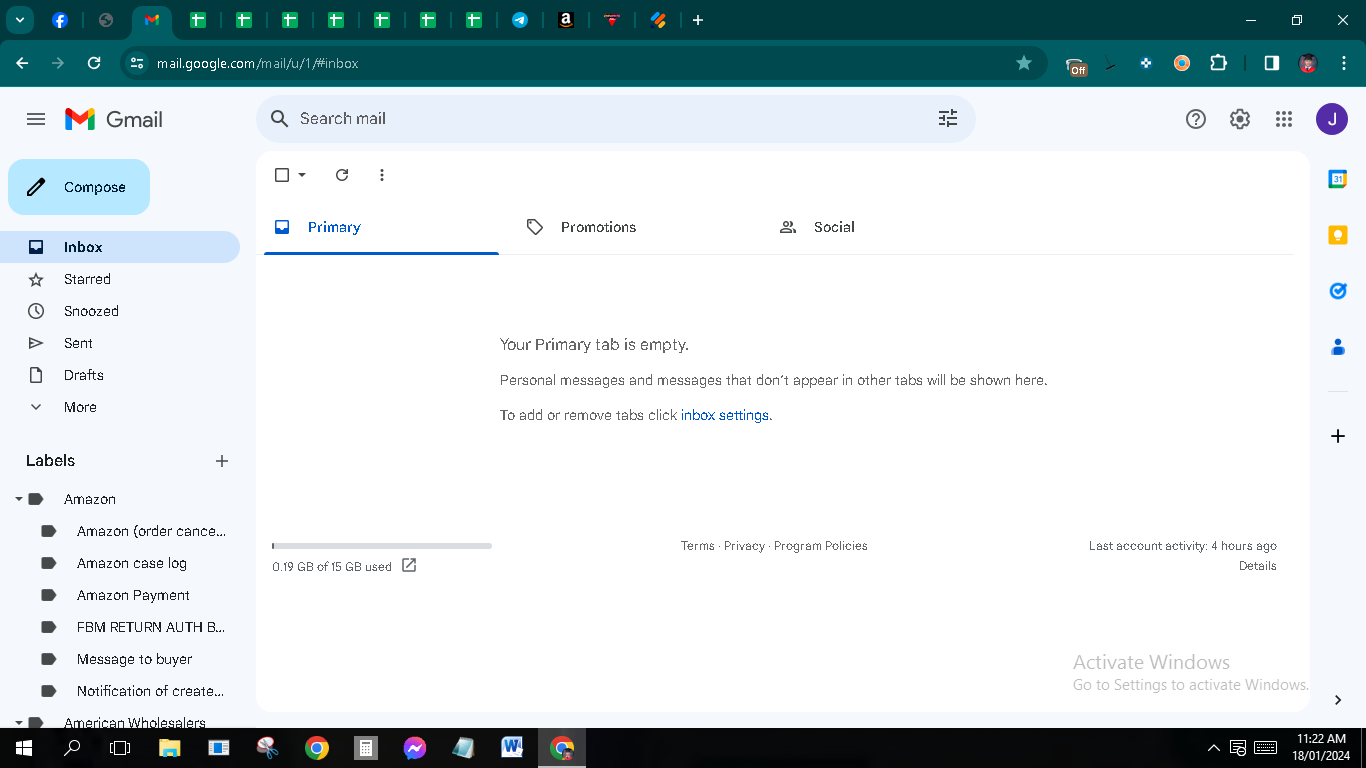1366x768 pixels.
Task: Hide the side panel with the chevron
Action: tap(1338, 700)
